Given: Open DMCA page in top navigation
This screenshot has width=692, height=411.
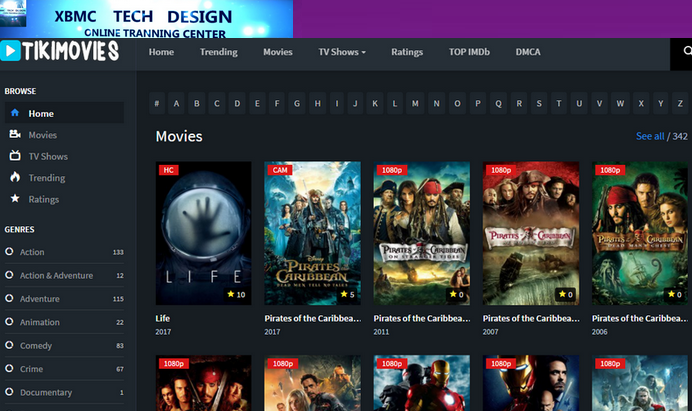Looking at the screenshot, I should click(528, 52).
